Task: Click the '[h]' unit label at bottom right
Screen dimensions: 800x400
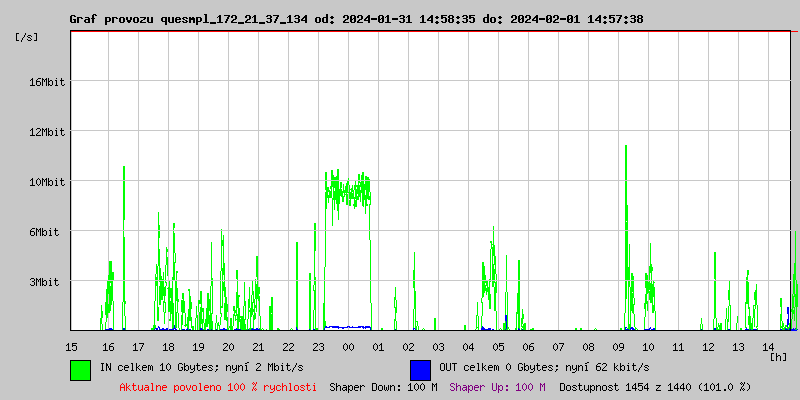Action: tap(778, 356)
